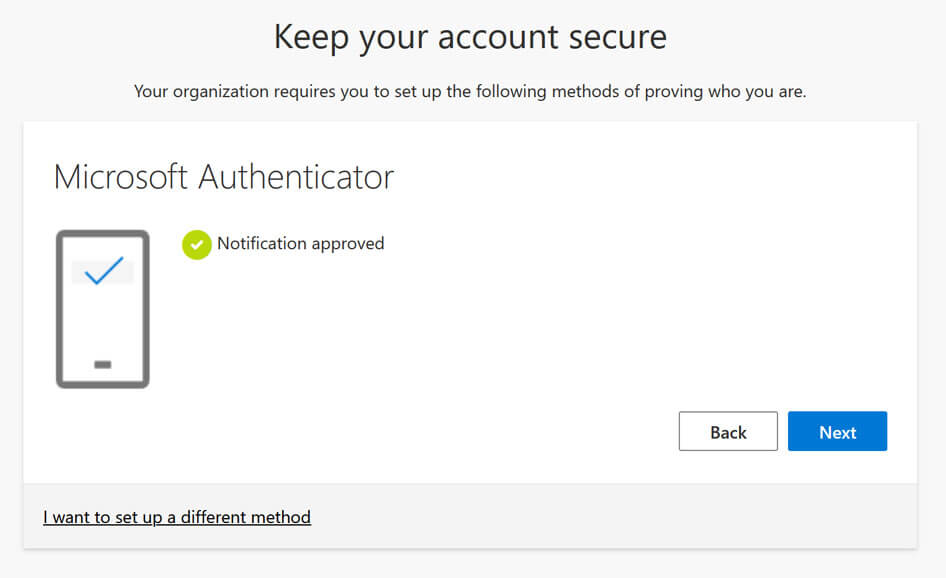Click the words 'different method' in the footer link
This screenshot has width=946, height=578.
246,517
